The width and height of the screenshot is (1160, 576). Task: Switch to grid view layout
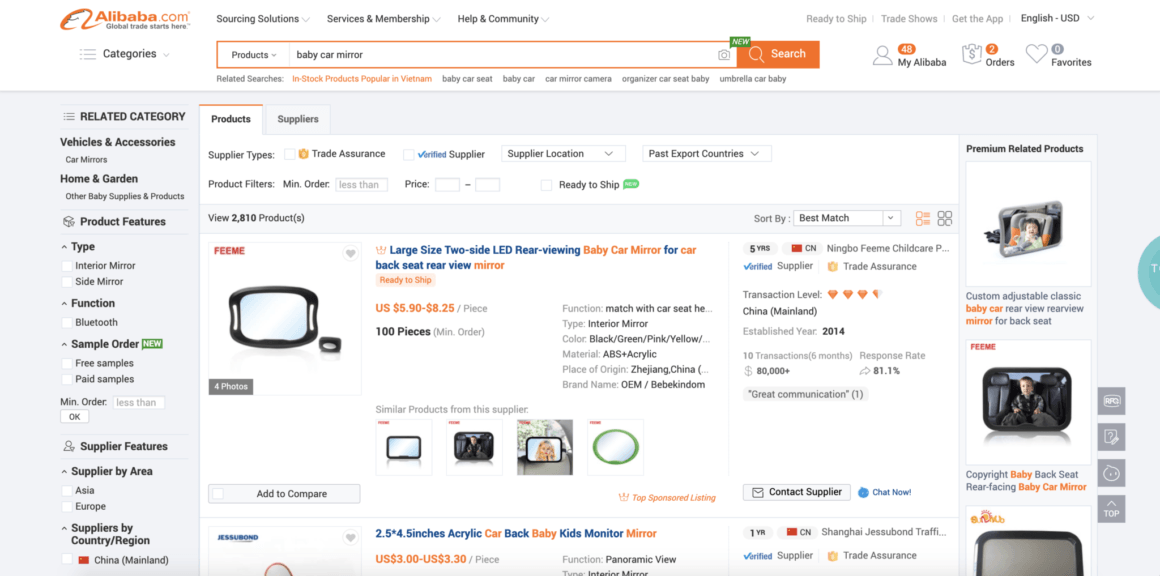[945, 218]
